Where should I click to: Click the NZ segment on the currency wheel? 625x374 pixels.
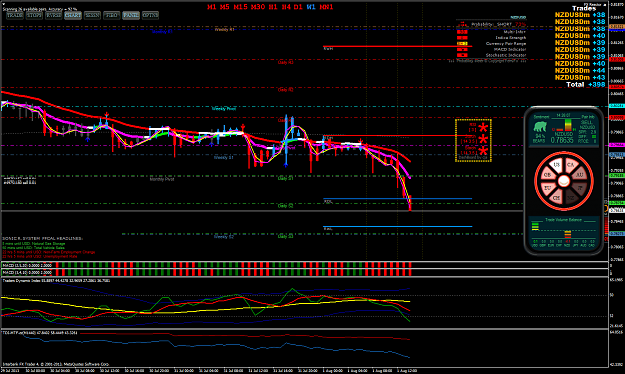(571, 198)
